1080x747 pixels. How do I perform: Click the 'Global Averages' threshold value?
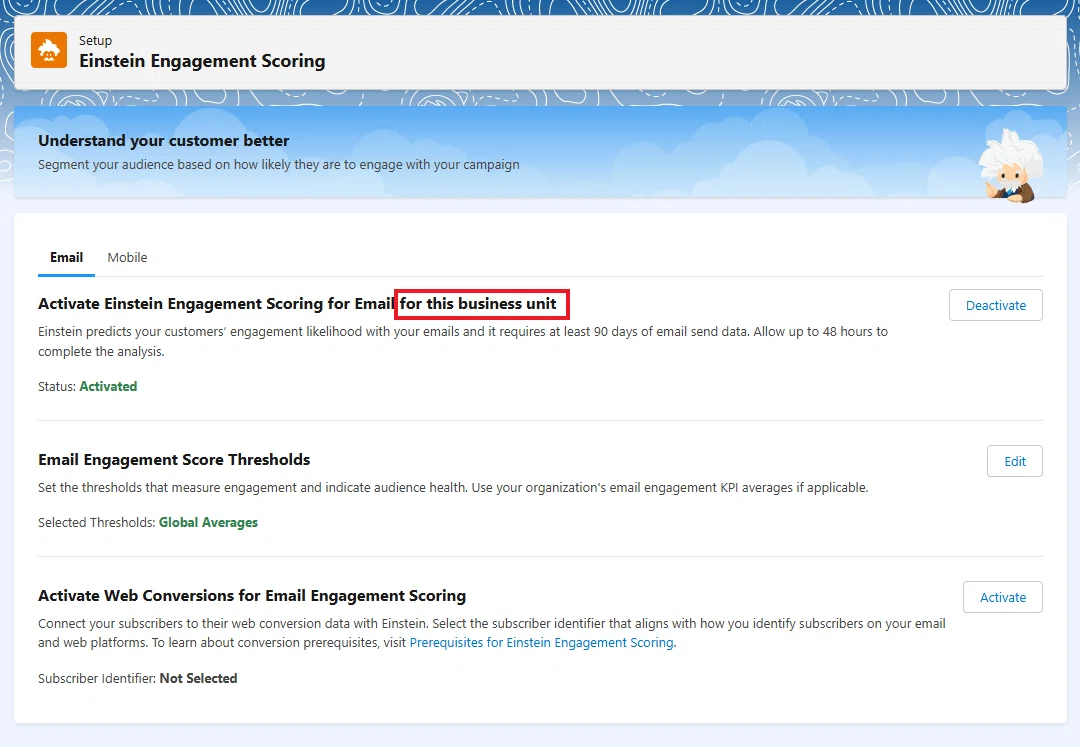208,523
